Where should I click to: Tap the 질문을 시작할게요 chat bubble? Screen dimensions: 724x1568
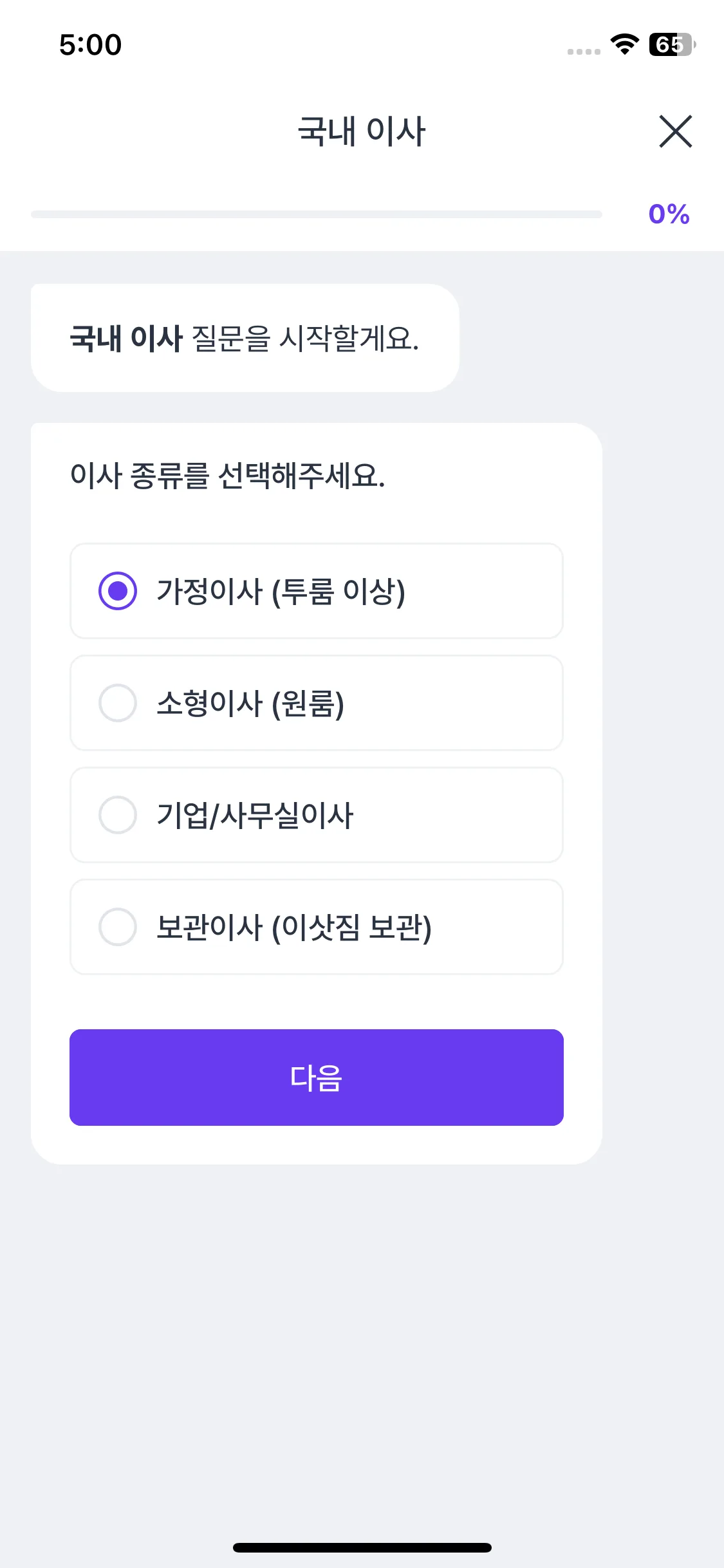click(x=245, y=338)
